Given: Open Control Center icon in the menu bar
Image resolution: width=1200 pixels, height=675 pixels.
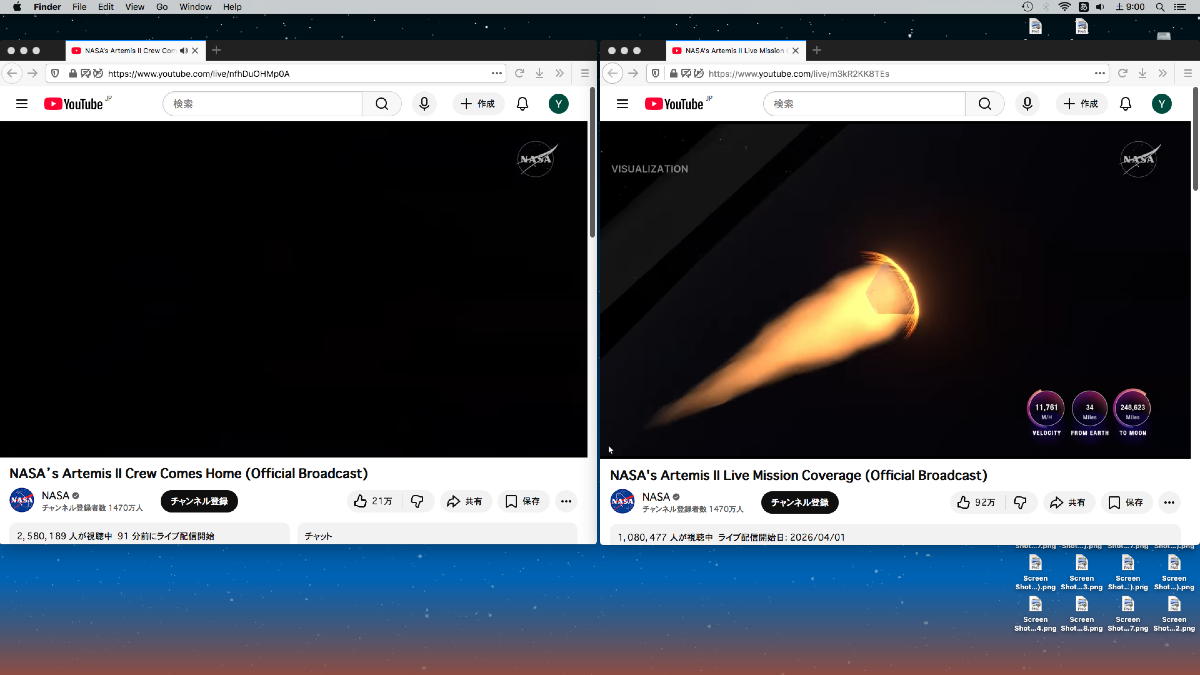Looking at the screenshot, I should point(1180,7).
